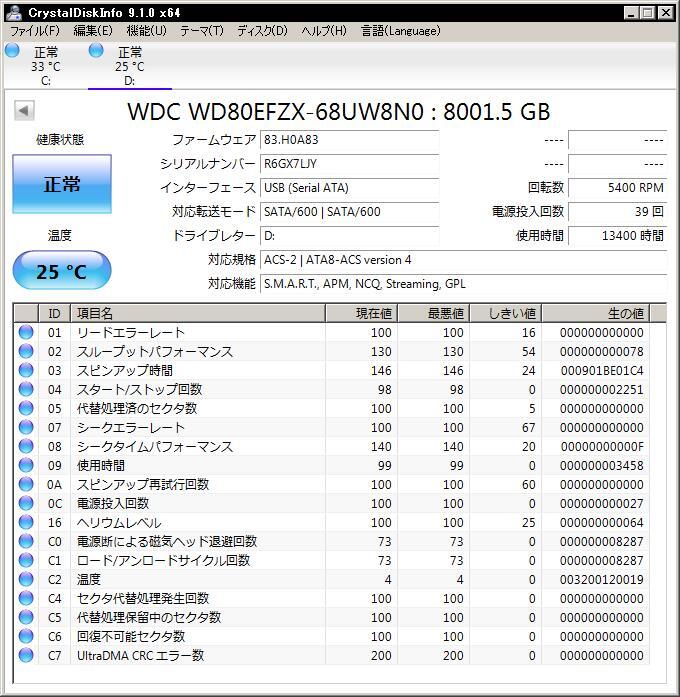680x697 pixels.
Task: Open the テーマ(T) menu
Action: click(x=202, y=31)
